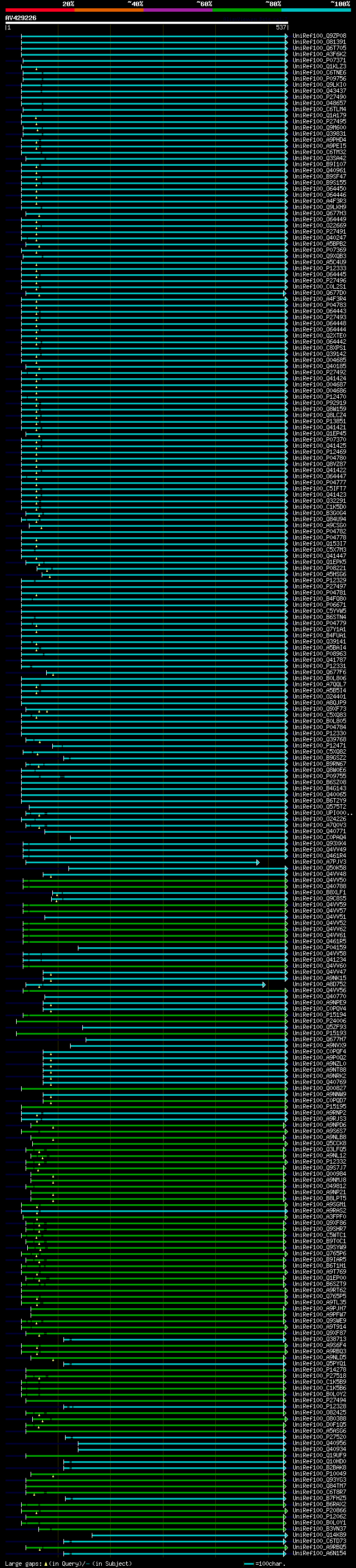
Task: Click the green ~80% legend segment
Action: click(247, 10)
